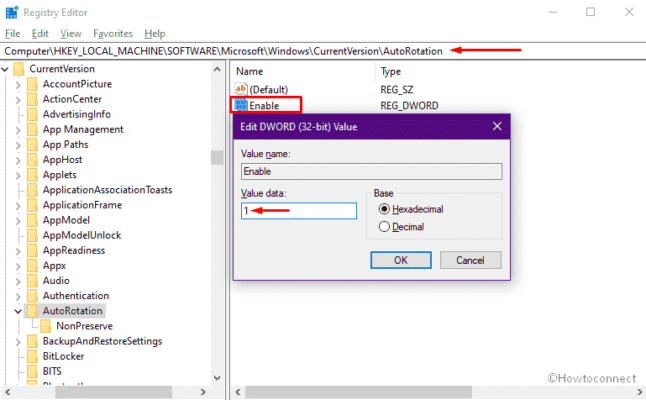
Task: Click the Value data input field
Action: pyautogui.click(x=299, y=211)
